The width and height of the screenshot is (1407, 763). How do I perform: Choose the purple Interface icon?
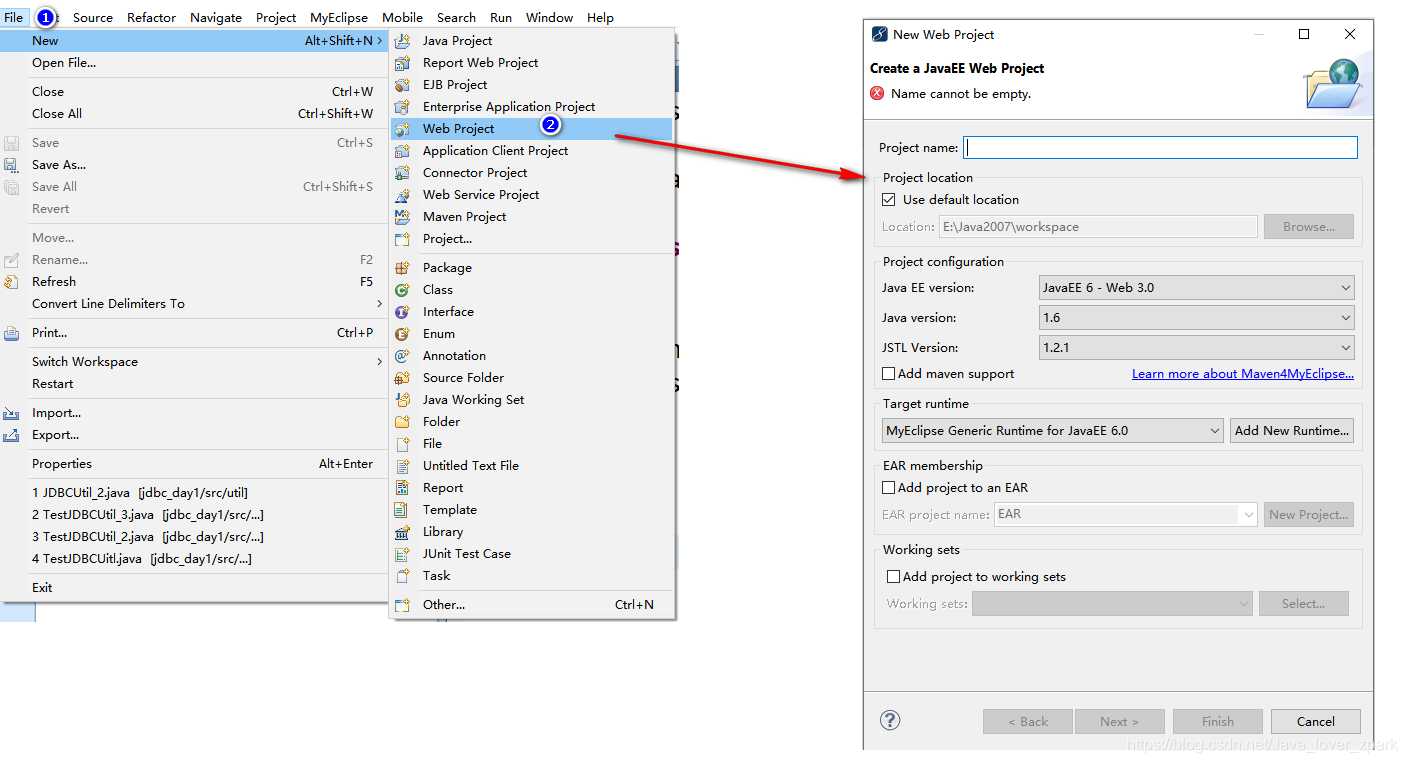(402, 312)
